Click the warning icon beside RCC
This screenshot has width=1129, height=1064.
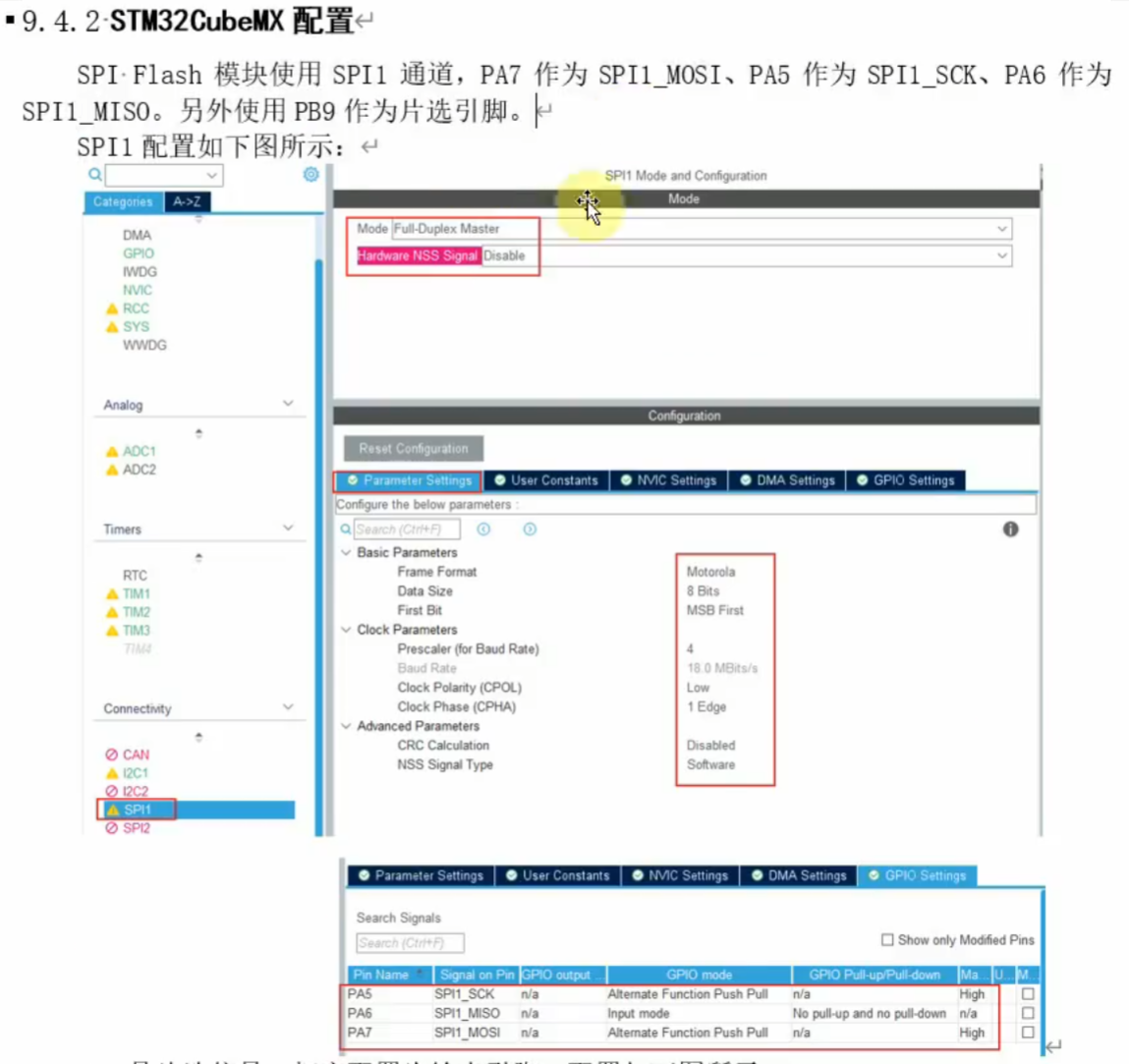(112, 308)
